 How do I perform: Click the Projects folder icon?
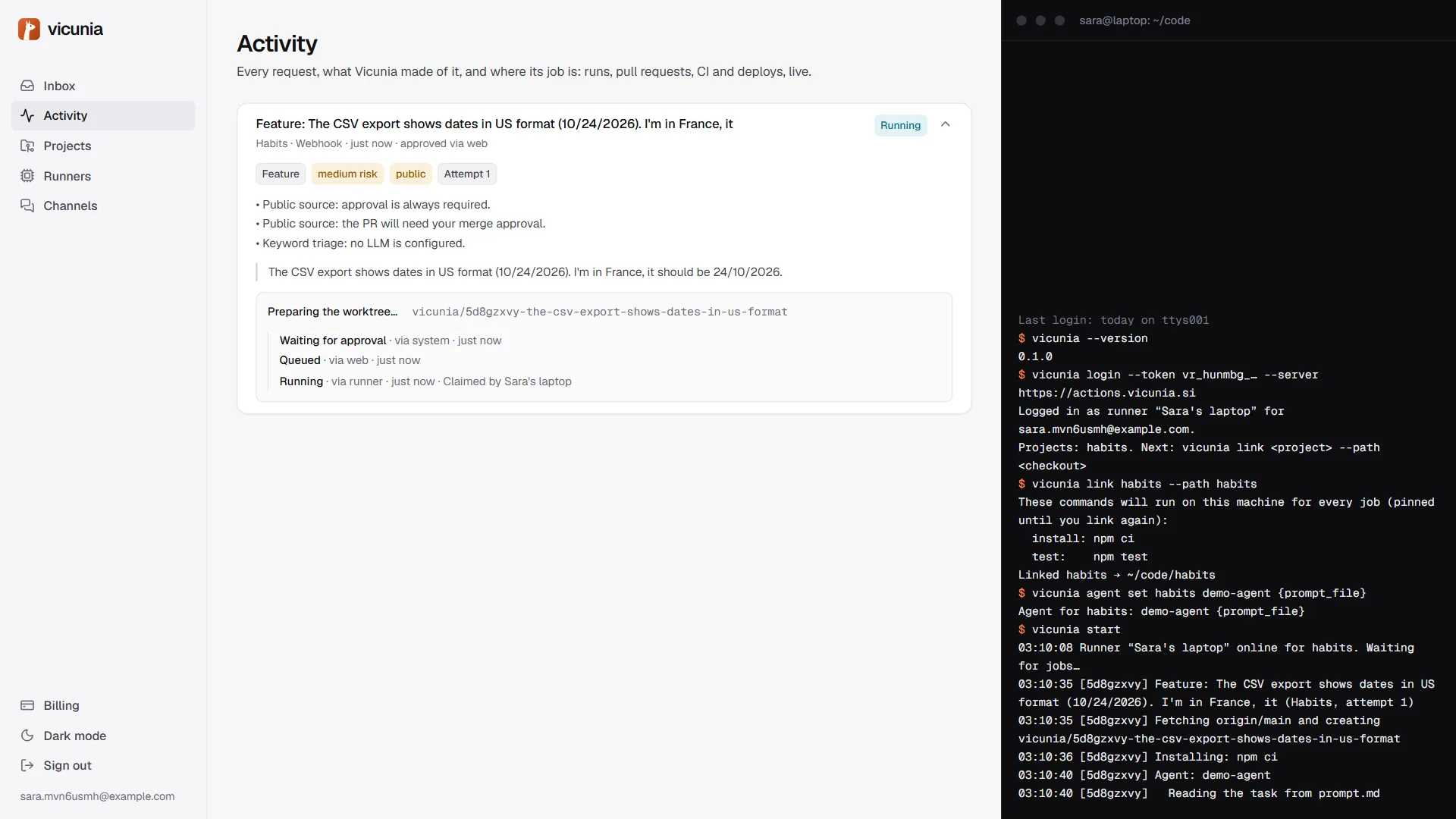(x=27, y=146)
